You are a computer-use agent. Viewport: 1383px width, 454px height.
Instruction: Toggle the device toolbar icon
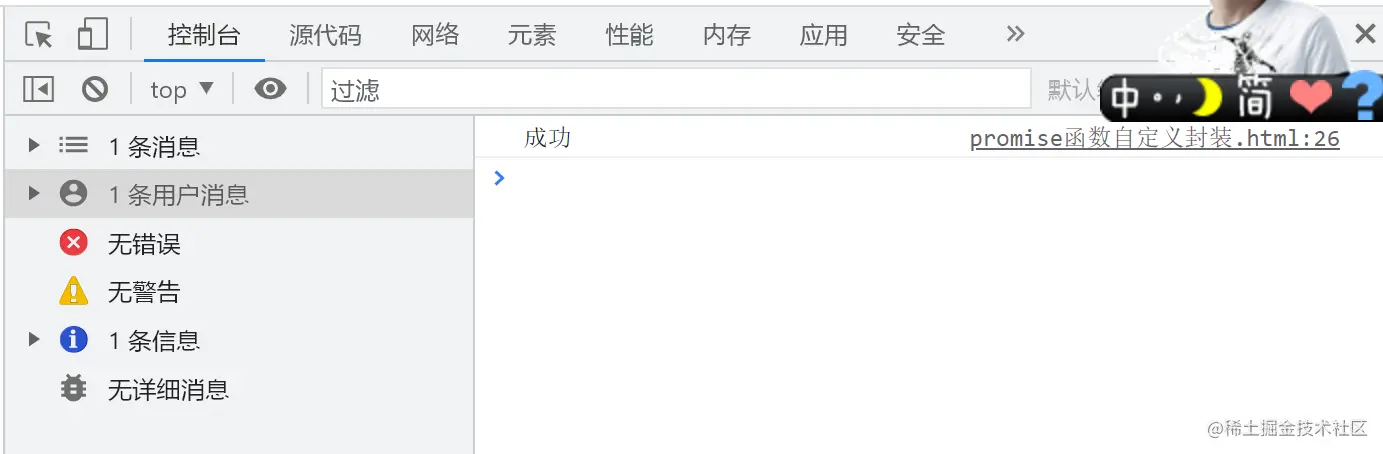point(92,35)
